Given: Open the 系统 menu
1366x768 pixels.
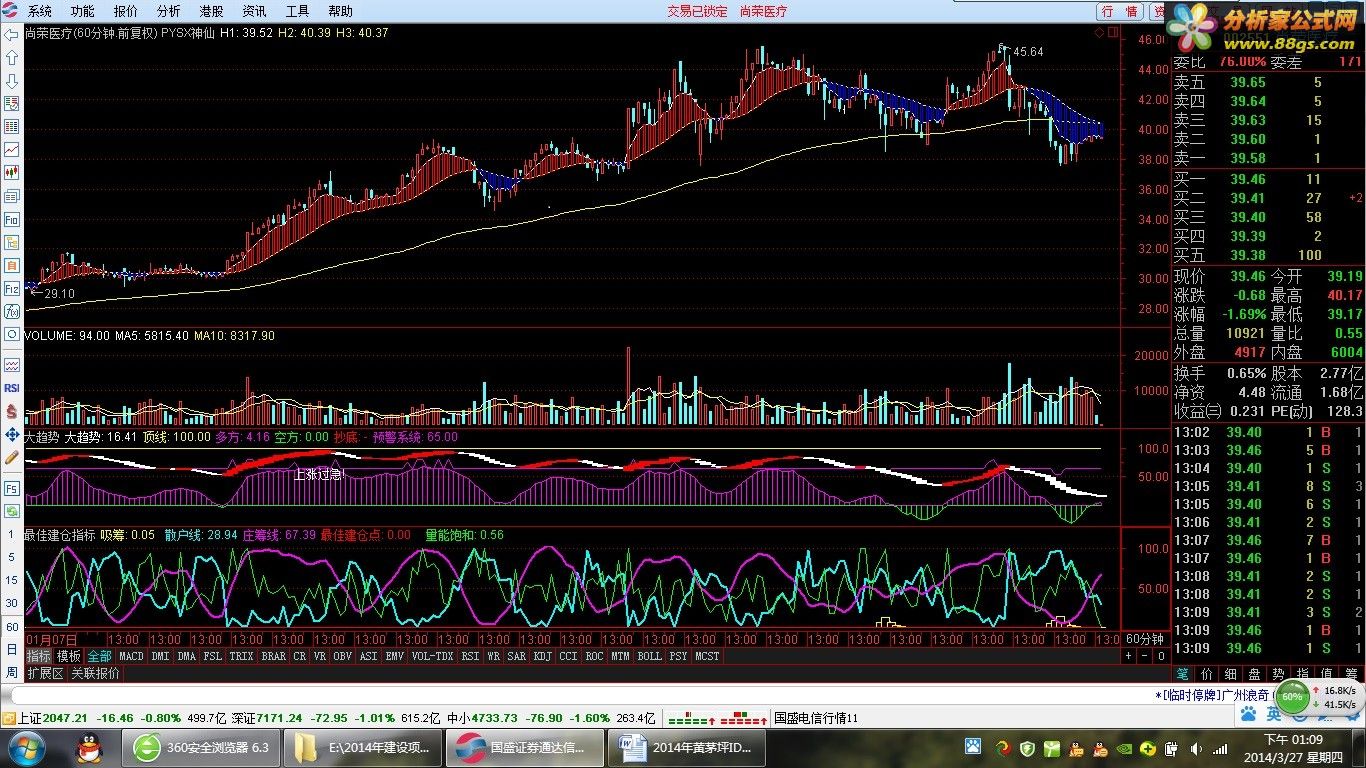Looking at the screenshot, I should [x=40, y=11].
